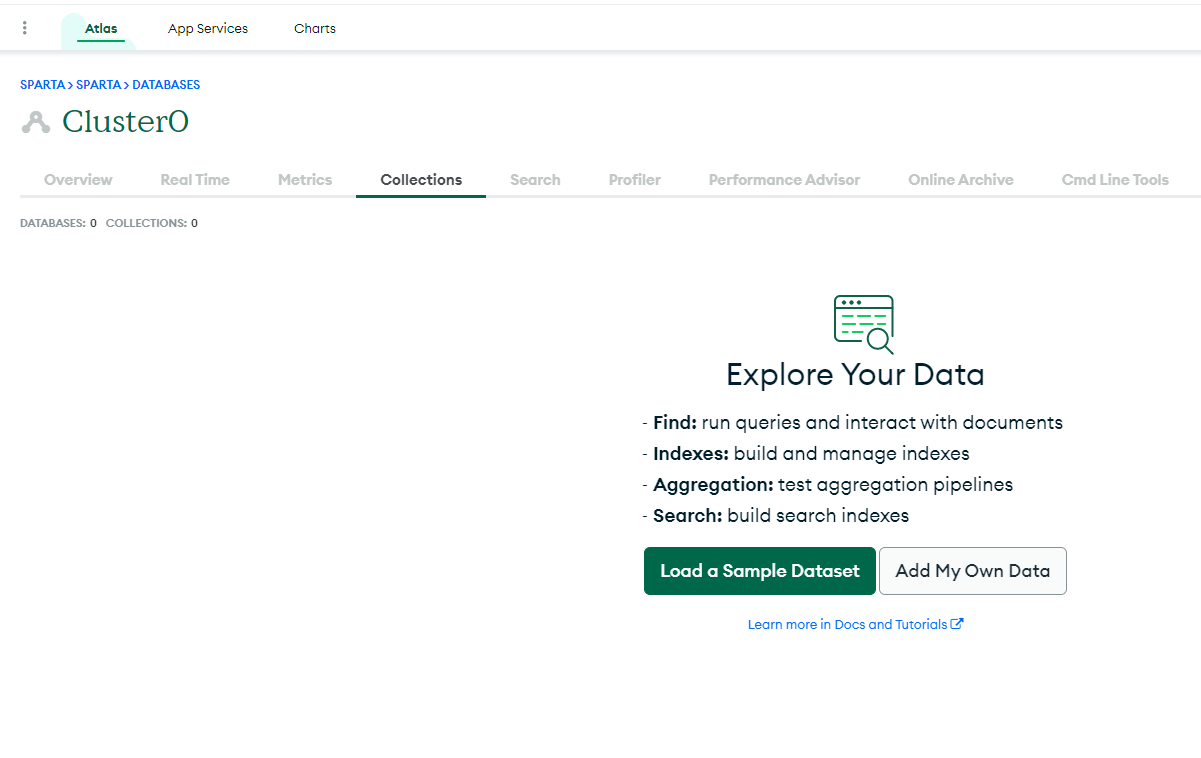Go to the Profiler tab
This screenshot has height=758, width=1201.
tap(635, 180)
